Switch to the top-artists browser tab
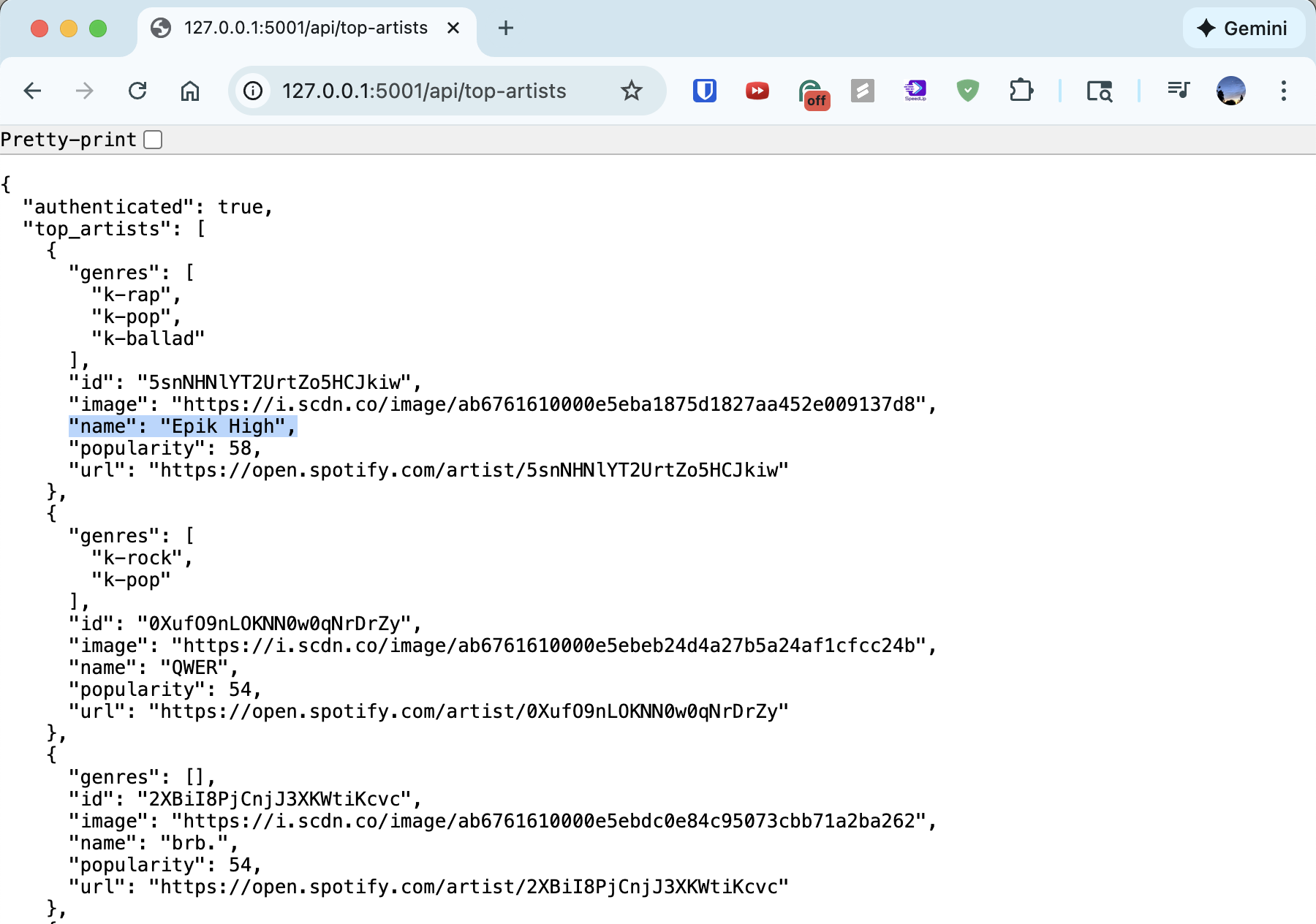This screenshot has width=1316, height=924. point(307,29)
